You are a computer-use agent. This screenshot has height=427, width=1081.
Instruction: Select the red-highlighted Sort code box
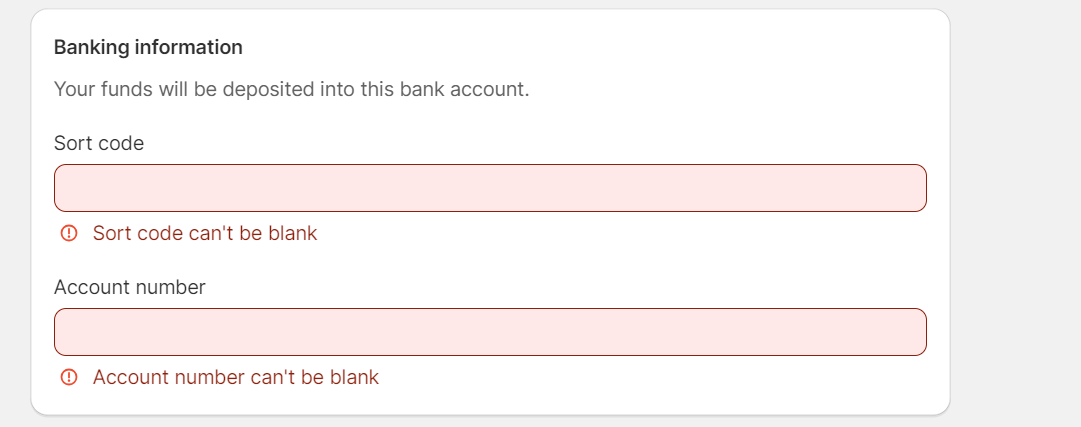pos(490,188)
